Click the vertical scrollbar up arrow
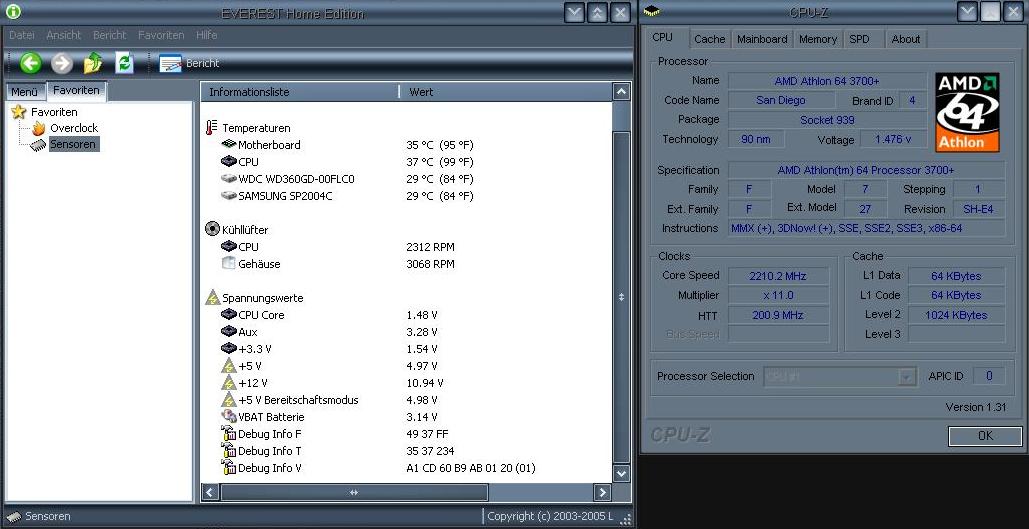Viewport: 1029px width, 529px height. 621,92
